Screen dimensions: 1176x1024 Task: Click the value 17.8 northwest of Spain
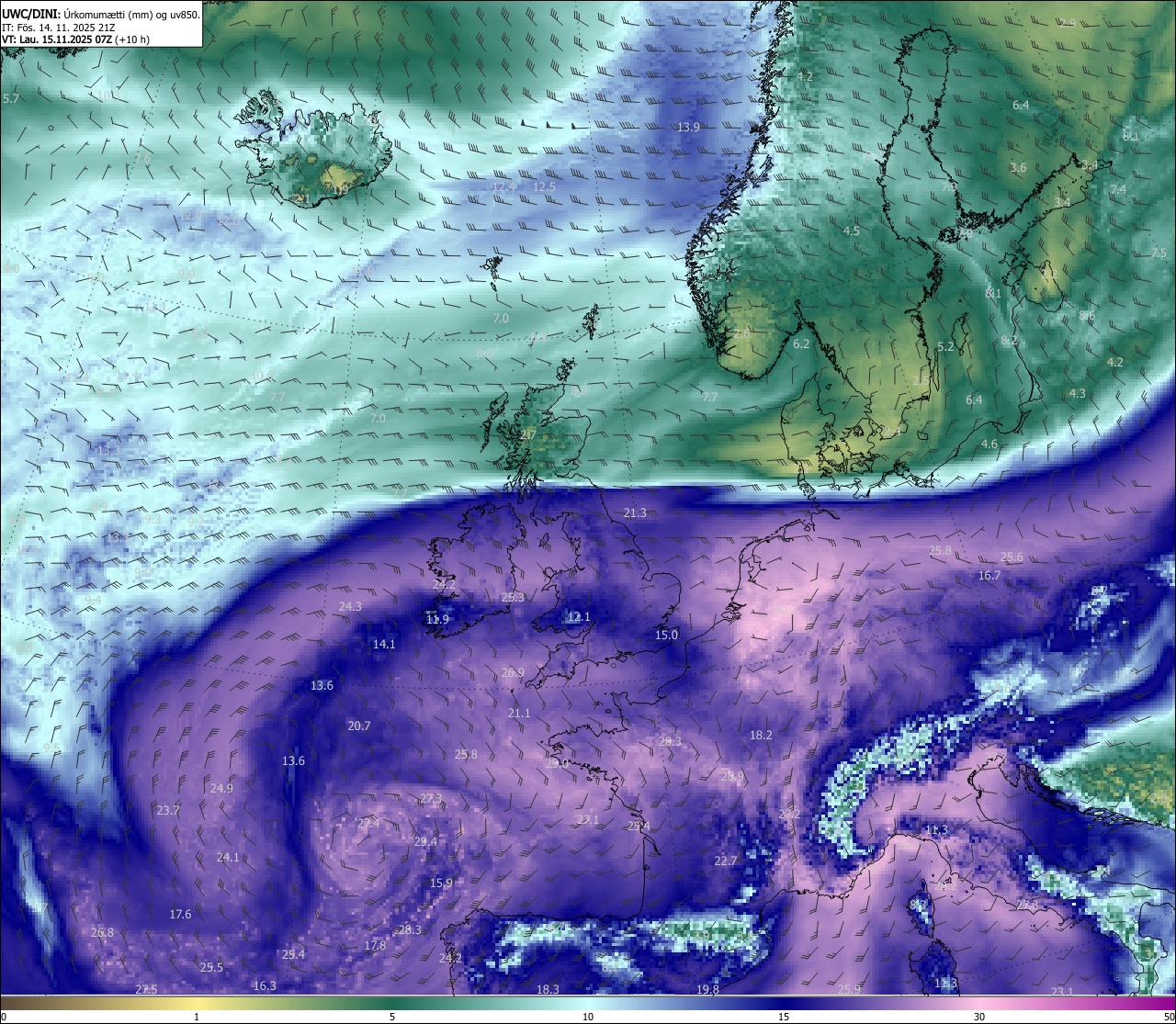375,945
